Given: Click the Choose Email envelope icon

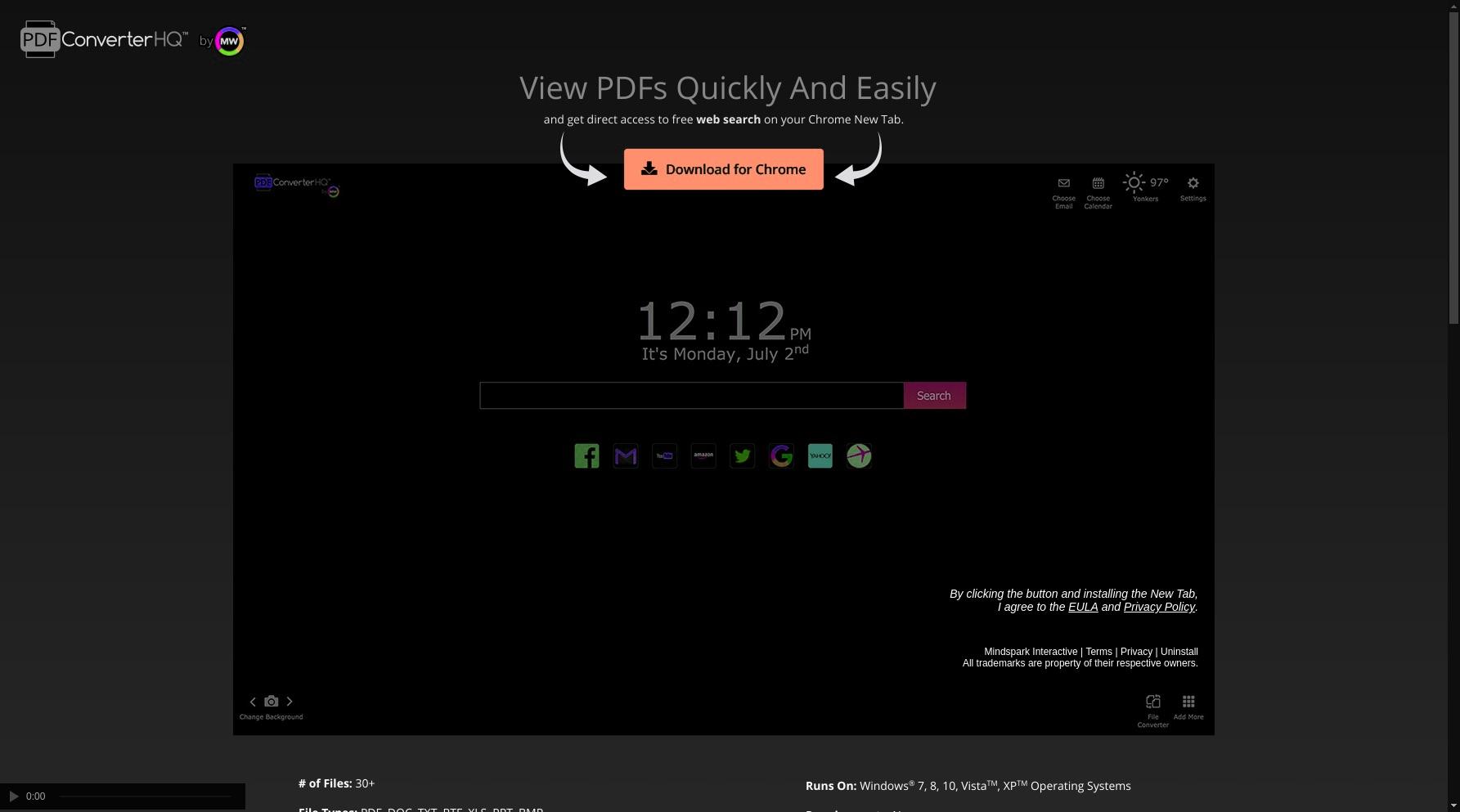Looking at the screenshot, I should pos(1063,184).
